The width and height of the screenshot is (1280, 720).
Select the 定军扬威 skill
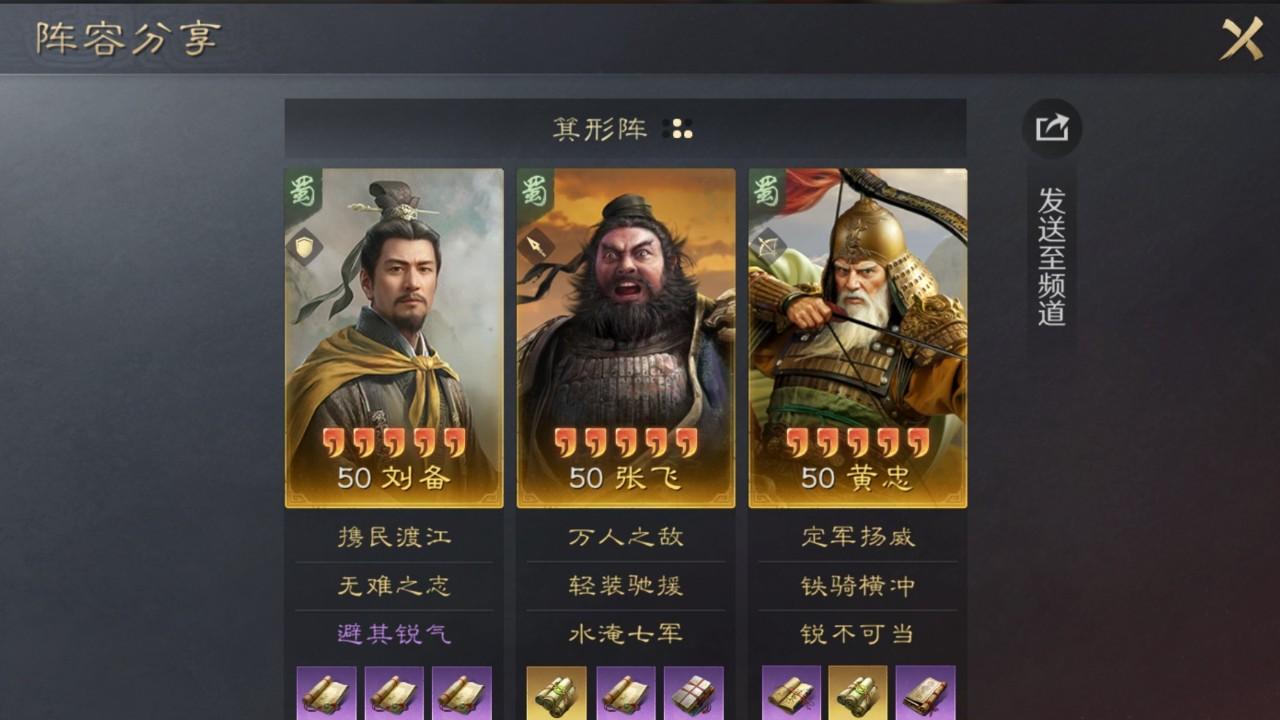(x=858, y=537)
